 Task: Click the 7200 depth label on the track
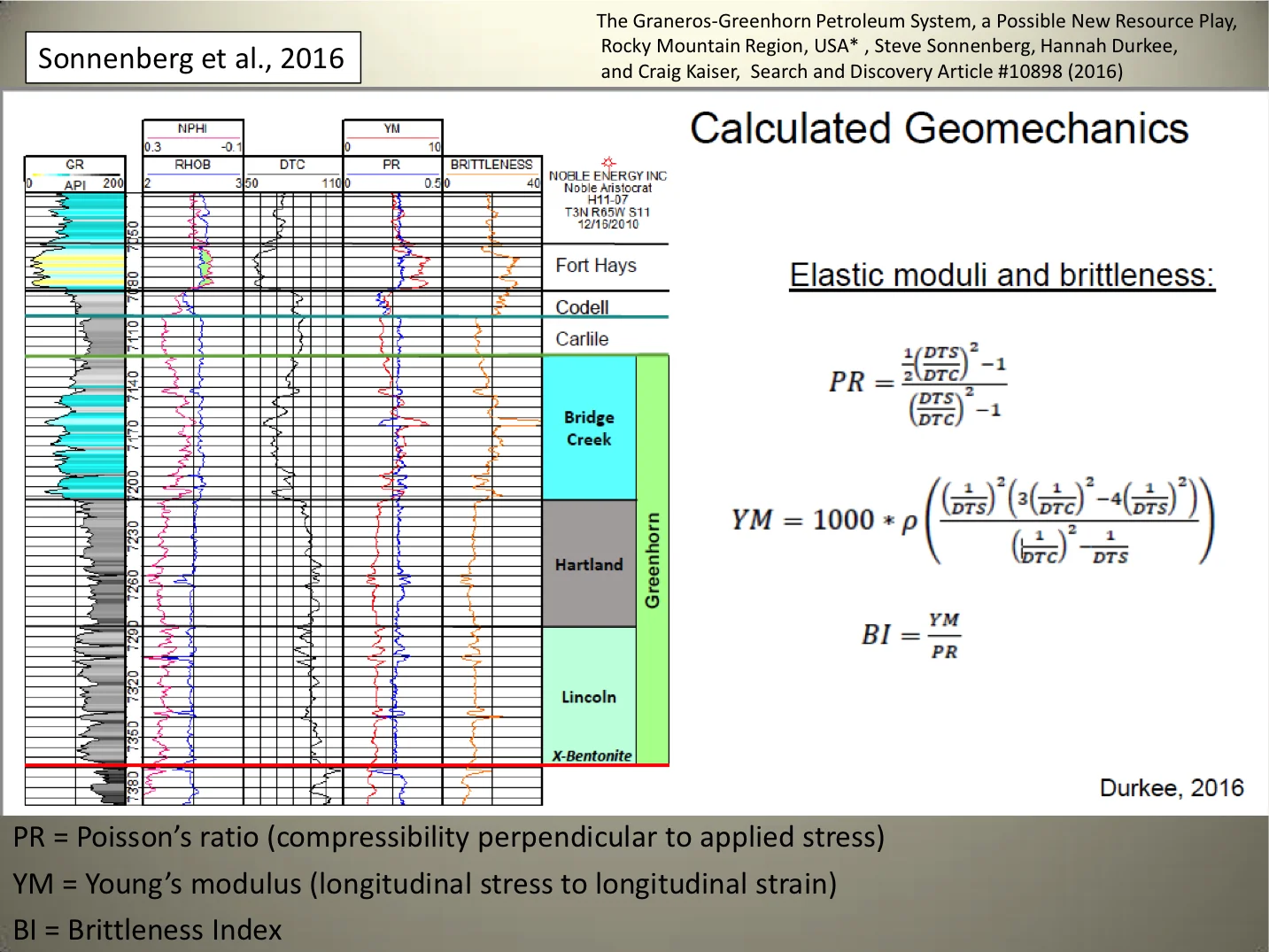134,485
